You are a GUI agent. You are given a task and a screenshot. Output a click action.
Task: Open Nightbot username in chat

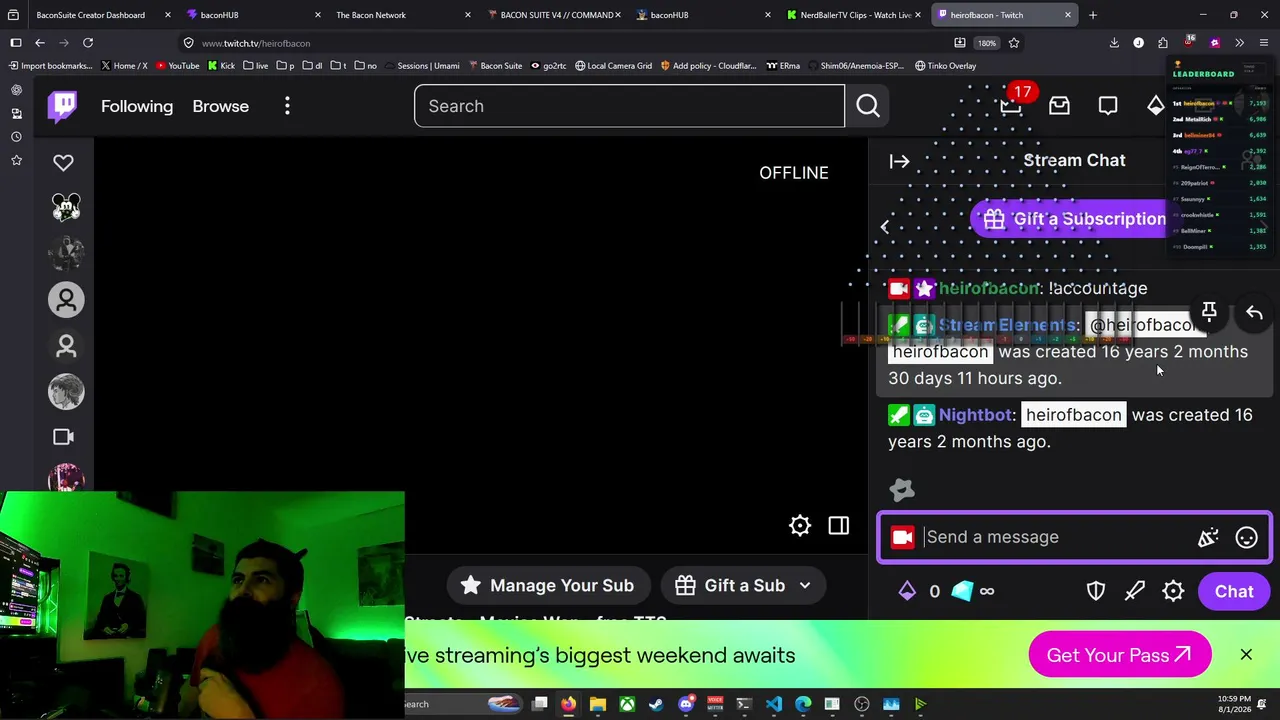[x=975, y=415]
